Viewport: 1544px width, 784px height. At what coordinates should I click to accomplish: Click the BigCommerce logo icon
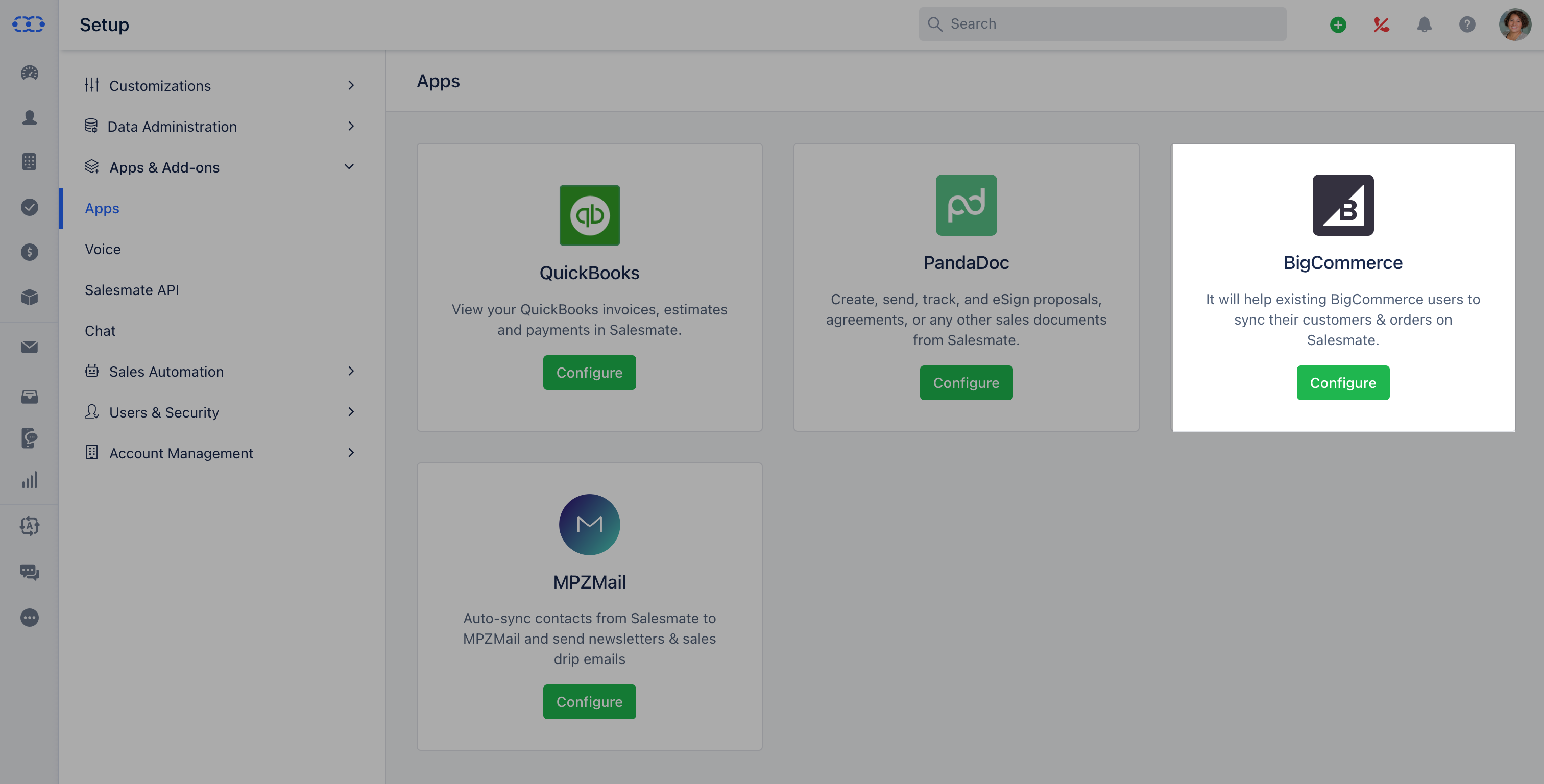click(1343, 205)
